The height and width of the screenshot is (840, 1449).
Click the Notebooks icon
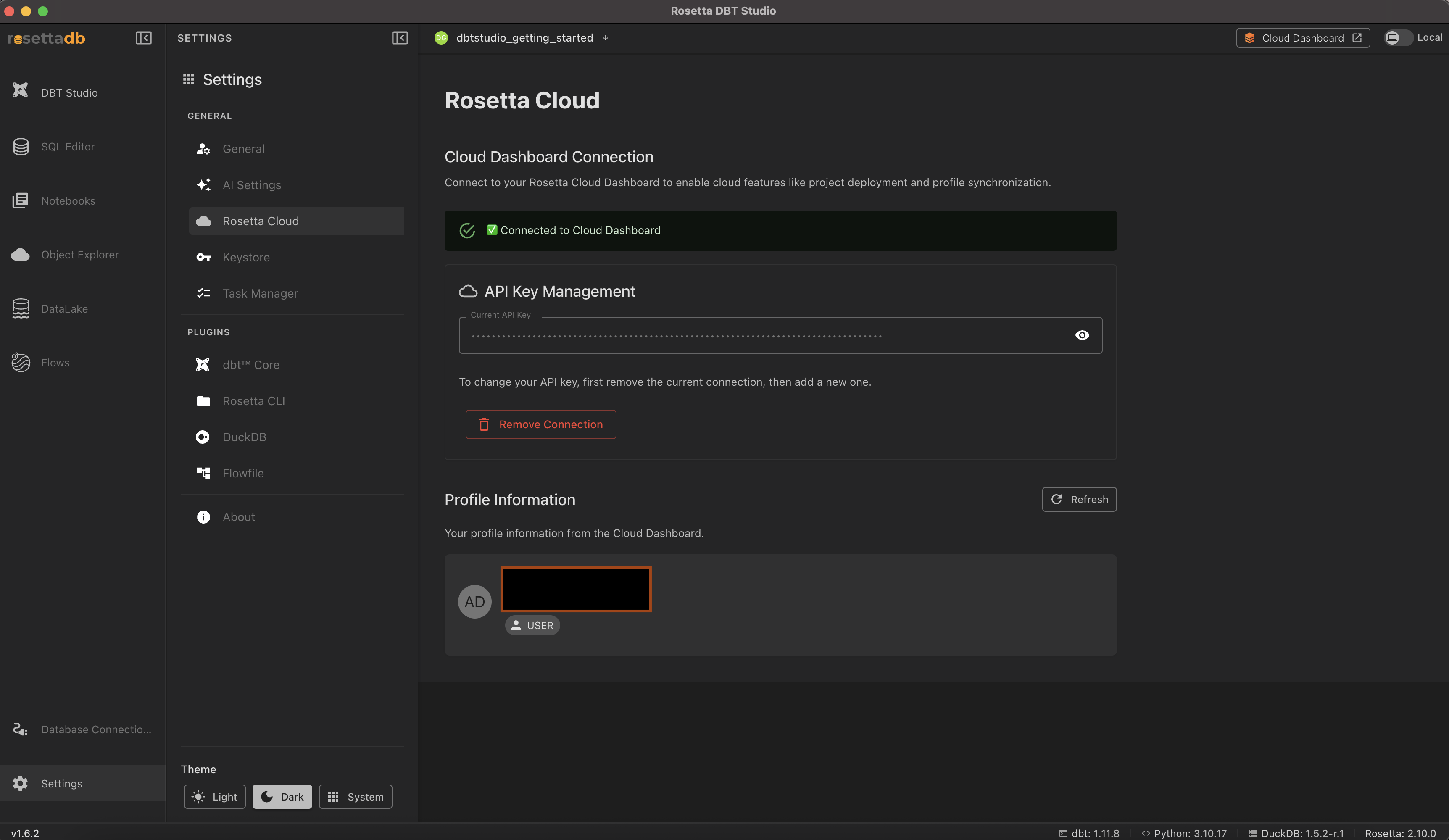coord(20,201)
